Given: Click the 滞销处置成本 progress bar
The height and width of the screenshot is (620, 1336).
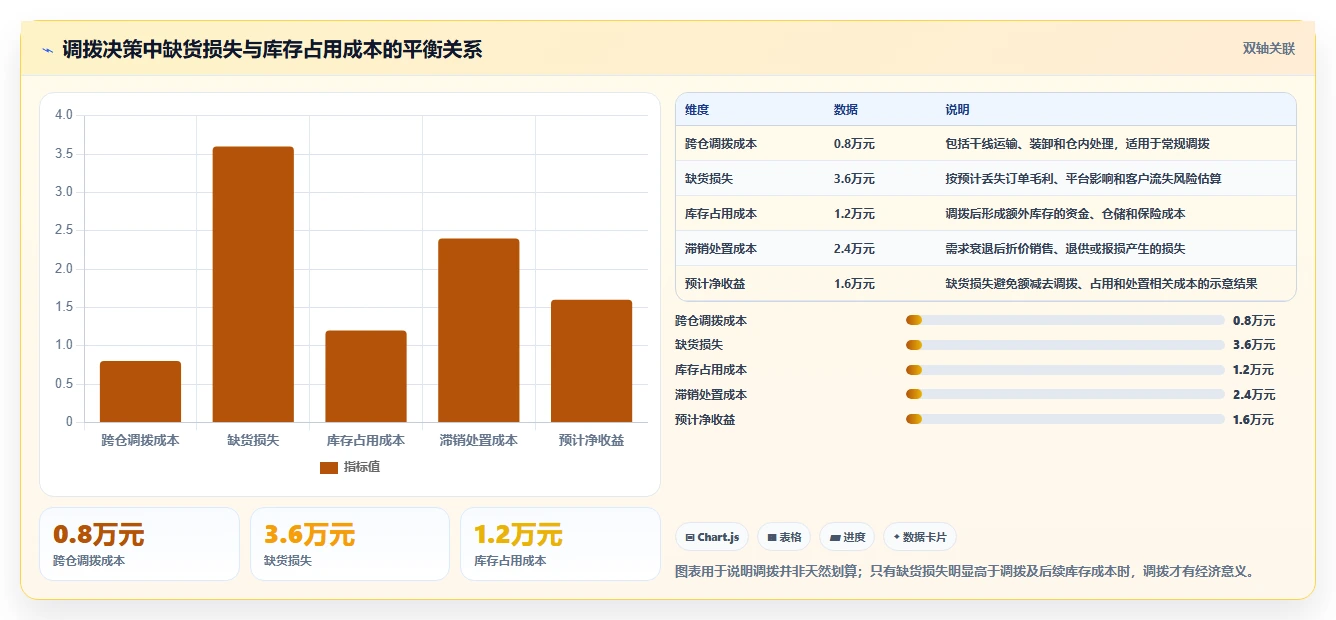Looking at the screenshot, I should coord(1065,395).
